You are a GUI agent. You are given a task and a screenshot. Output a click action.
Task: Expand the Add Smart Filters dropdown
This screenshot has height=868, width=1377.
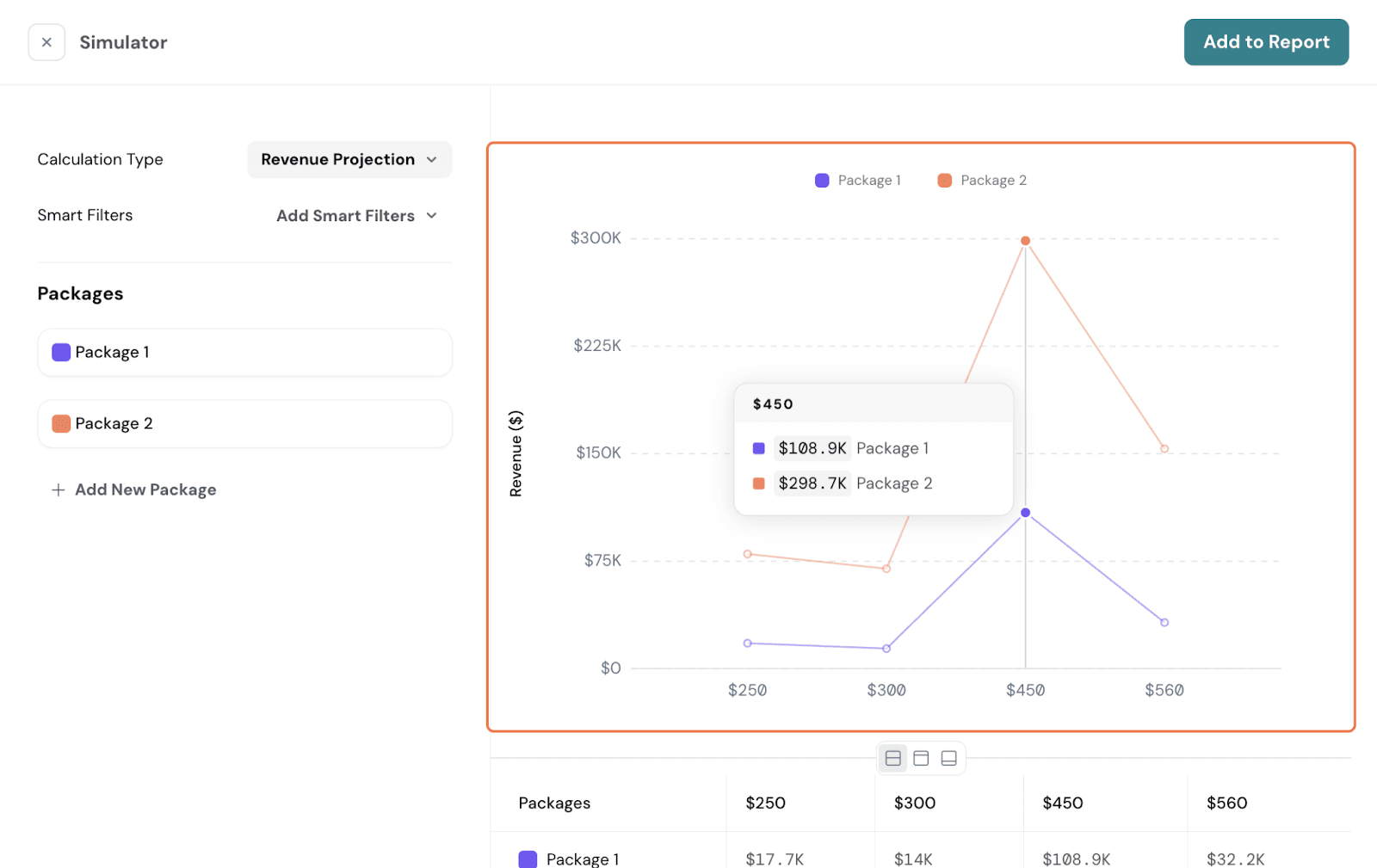pyautogui.click(x=356, y=216)
